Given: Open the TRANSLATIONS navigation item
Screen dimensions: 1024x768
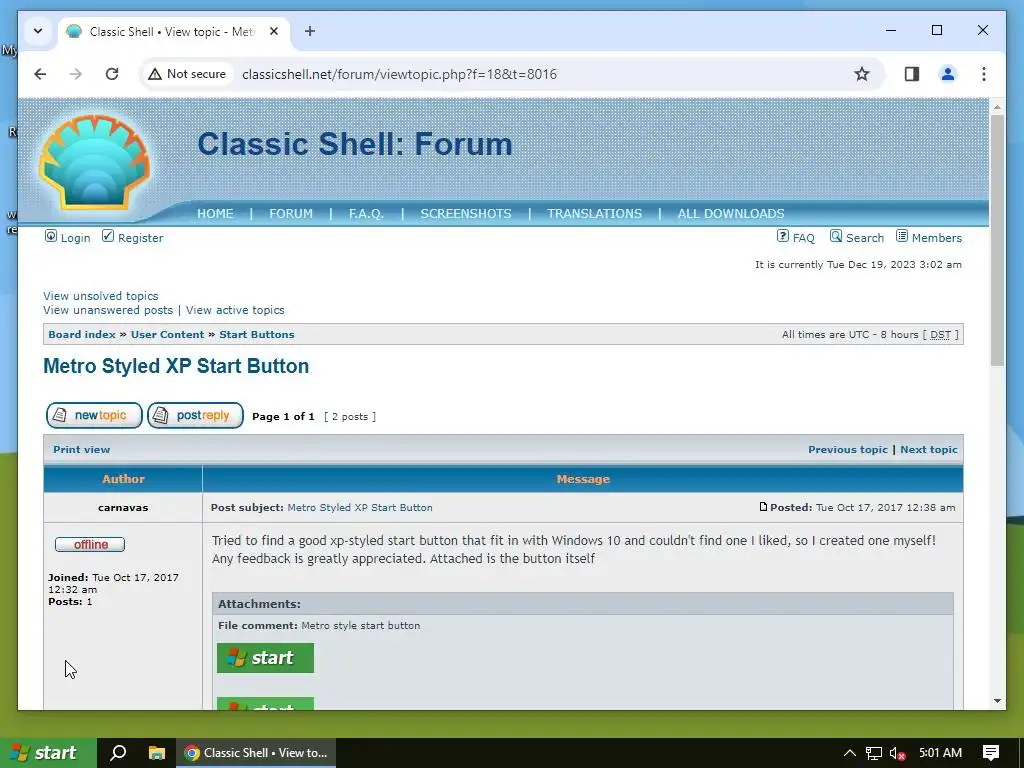Looking at the screenshot, I should pos(594,214).
